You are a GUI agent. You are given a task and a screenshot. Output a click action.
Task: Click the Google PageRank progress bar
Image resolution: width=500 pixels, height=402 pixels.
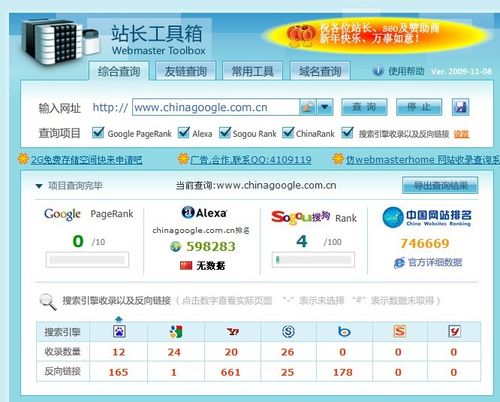87,260
